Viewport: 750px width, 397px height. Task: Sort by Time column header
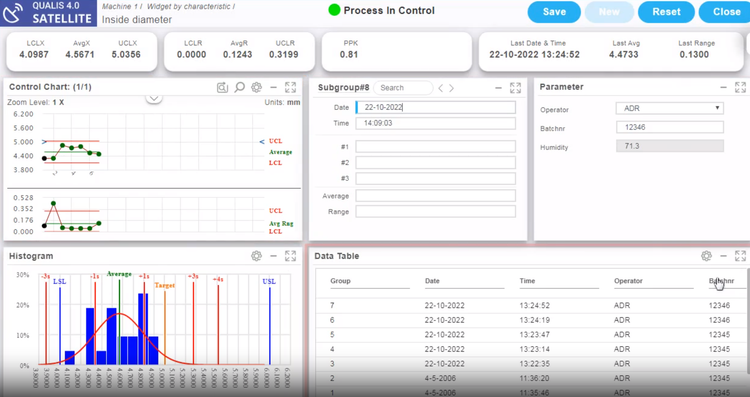coord(527,281)
